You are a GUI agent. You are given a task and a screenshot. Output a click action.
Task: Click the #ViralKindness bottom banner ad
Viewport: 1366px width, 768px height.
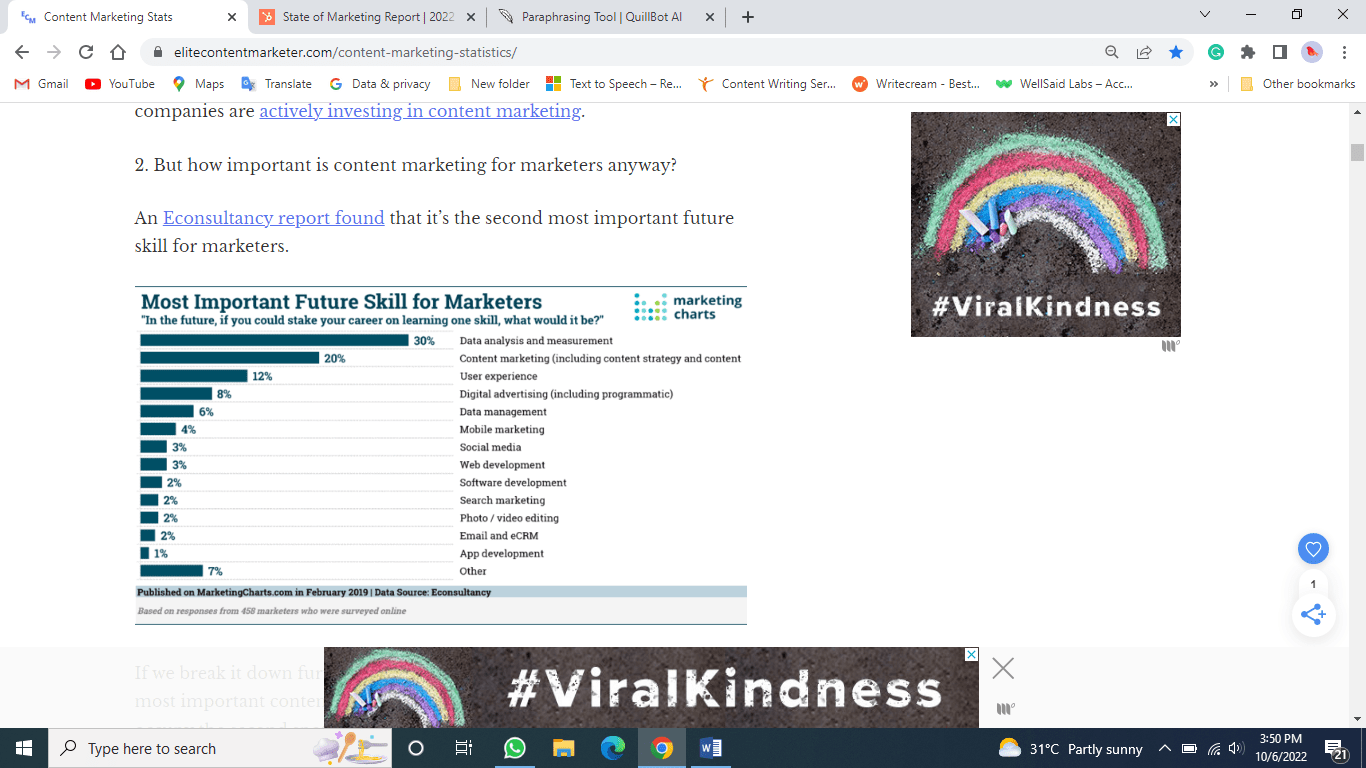coord(651,687)
